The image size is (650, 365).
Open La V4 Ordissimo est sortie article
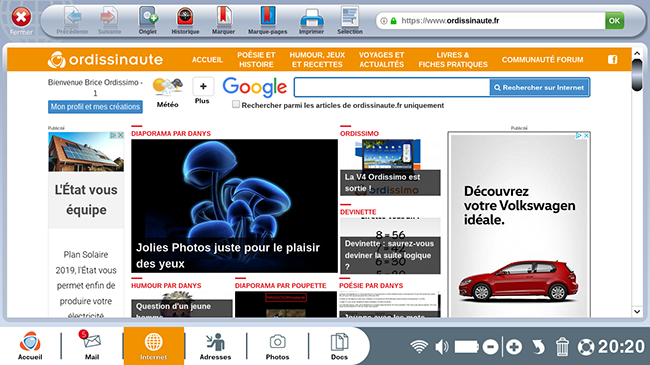390,168
